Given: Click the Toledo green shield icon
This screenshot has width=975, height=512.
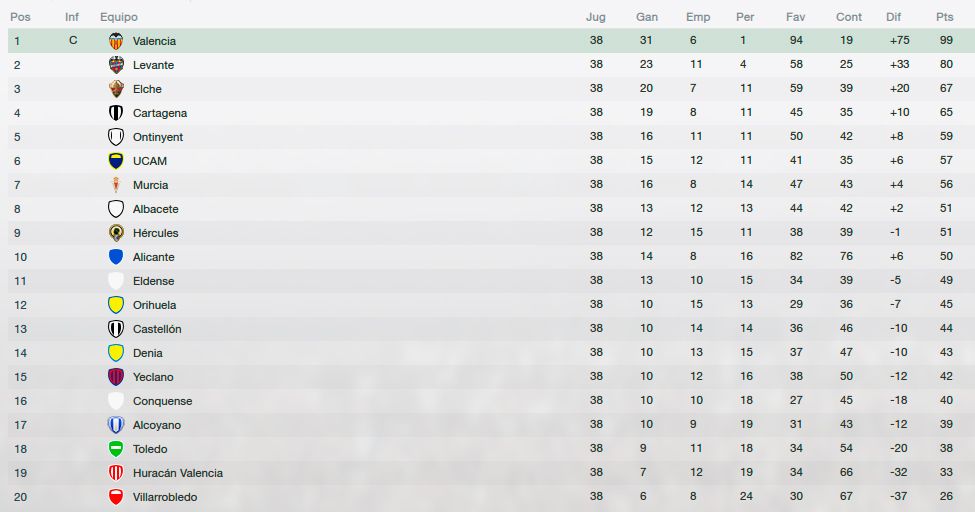Looking at the screenshot, I should tap(116, 449).
